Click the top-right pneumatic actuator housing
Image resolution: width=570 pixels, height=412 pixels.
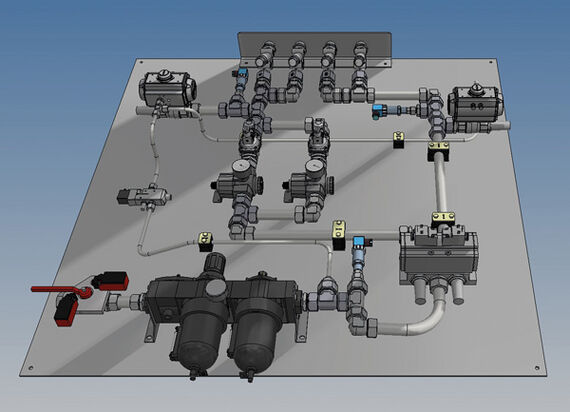point(475,103)
